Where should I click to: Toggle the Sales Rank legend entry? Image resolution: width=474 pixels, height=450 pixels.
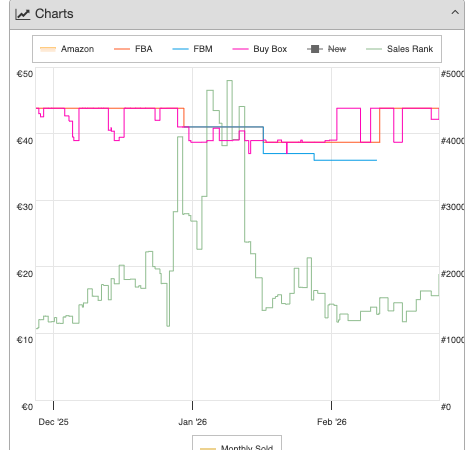(x=399, y=49)
